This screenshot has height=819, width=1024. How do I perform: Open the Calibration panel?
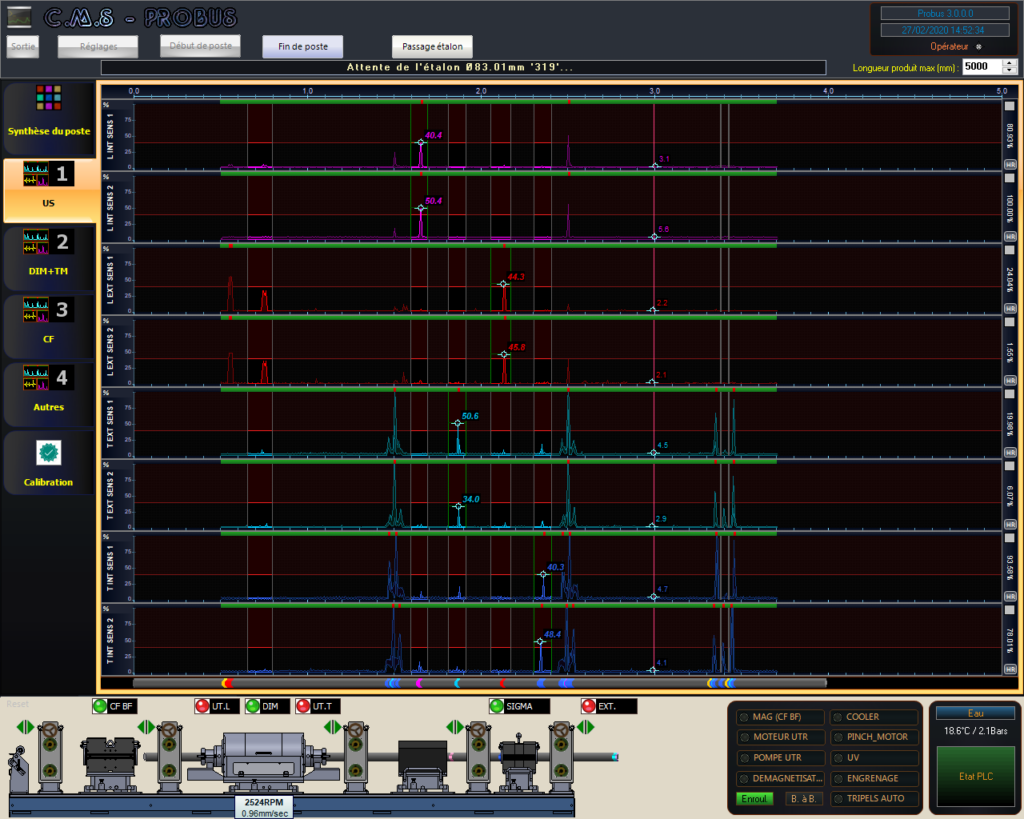[x=49, y=463]
